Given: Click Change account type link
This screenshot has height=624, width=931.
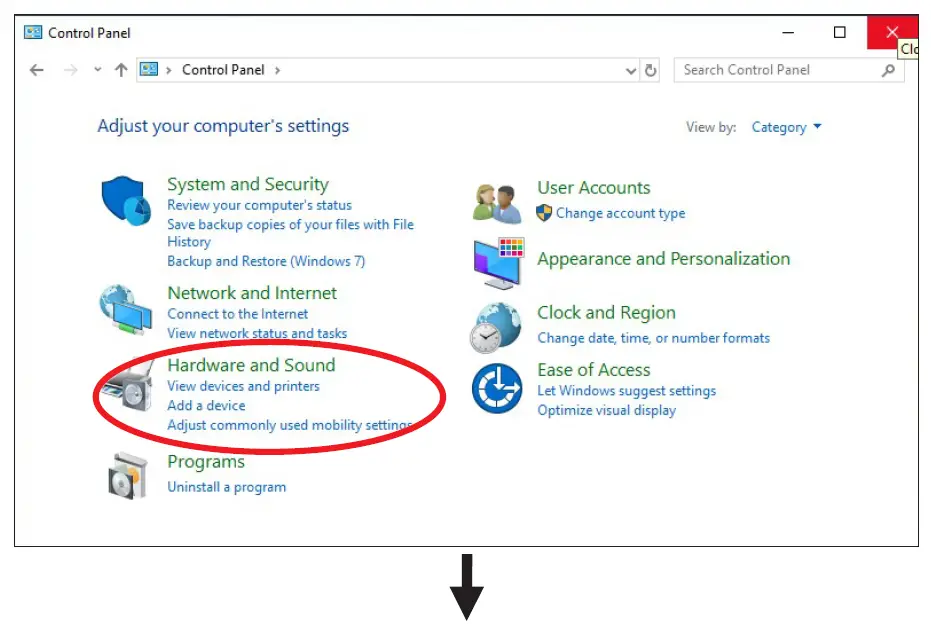Looking at the screenshot, I should (620, 213).
